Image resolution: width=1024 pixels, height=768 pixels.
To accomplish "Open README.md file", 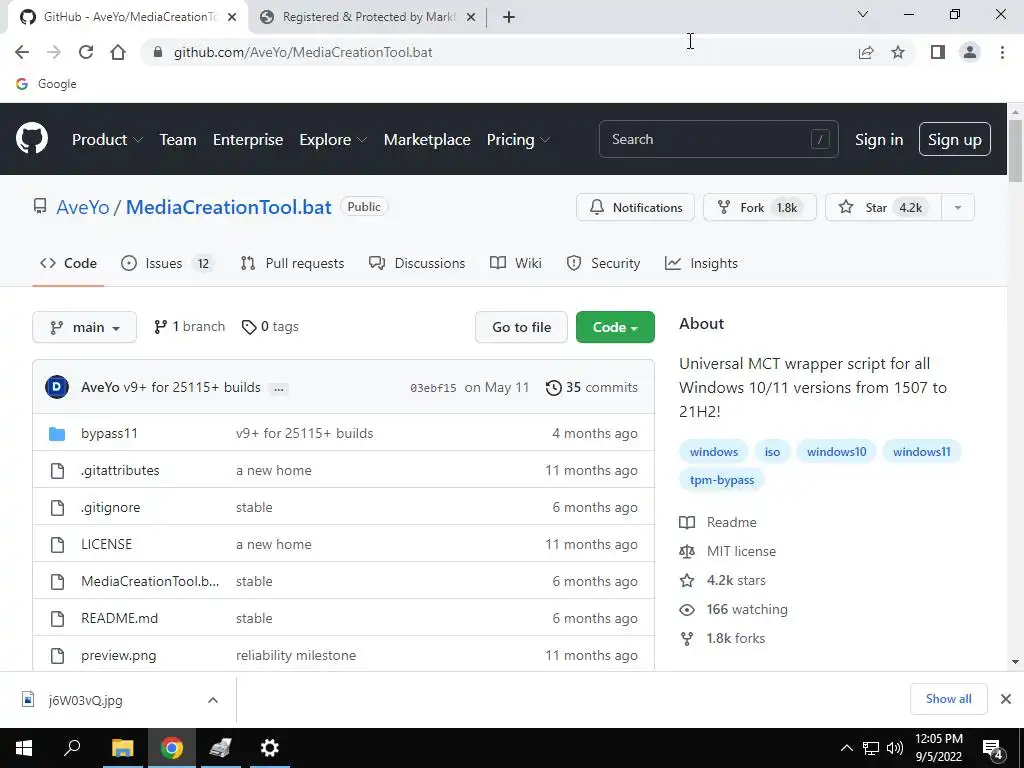I will 120,618.
